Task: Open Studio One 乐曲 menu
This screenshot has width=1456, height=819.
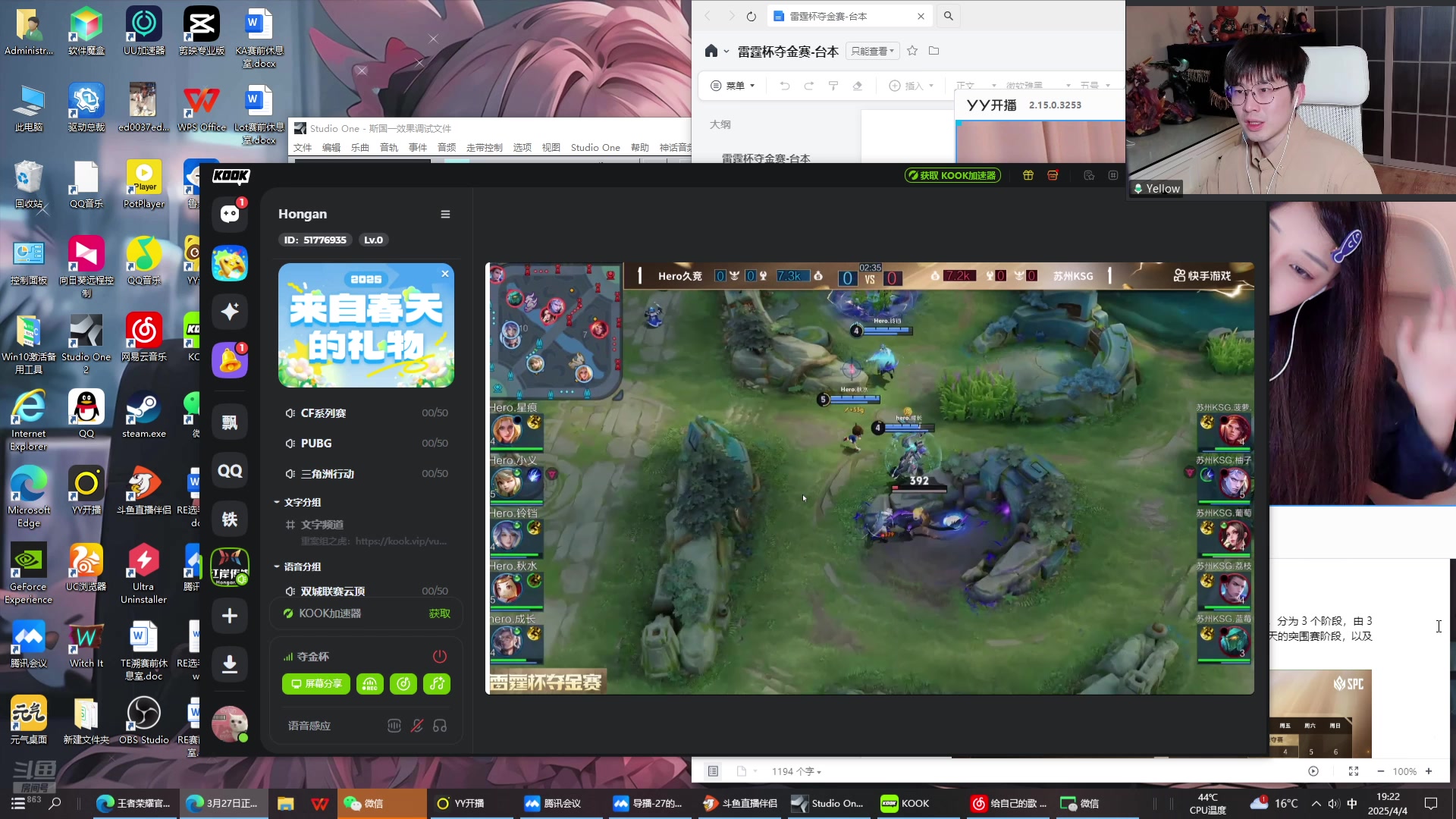Action: 360,148
